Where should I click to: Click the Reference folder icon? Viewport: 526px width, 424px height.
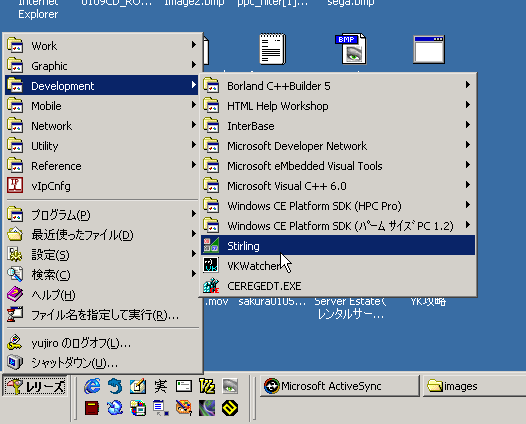click(x=15, y=165)
